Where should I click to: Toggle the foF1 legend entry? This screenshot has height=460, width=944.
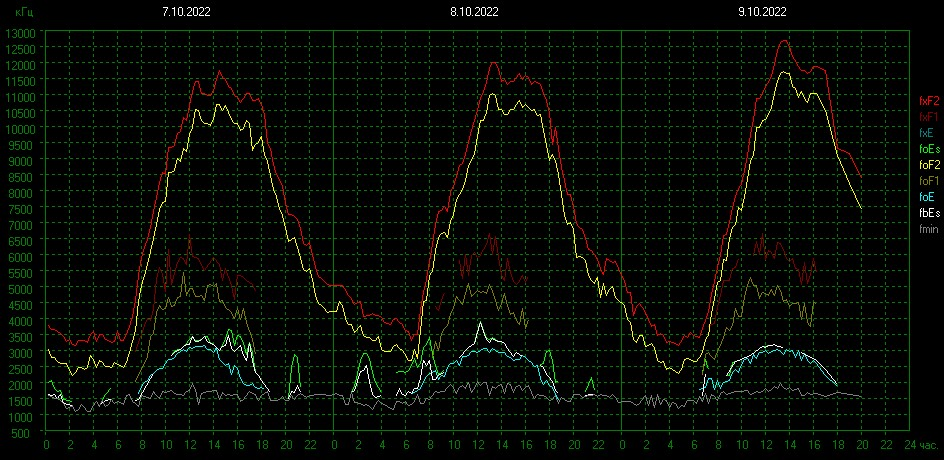coord(929,180)
